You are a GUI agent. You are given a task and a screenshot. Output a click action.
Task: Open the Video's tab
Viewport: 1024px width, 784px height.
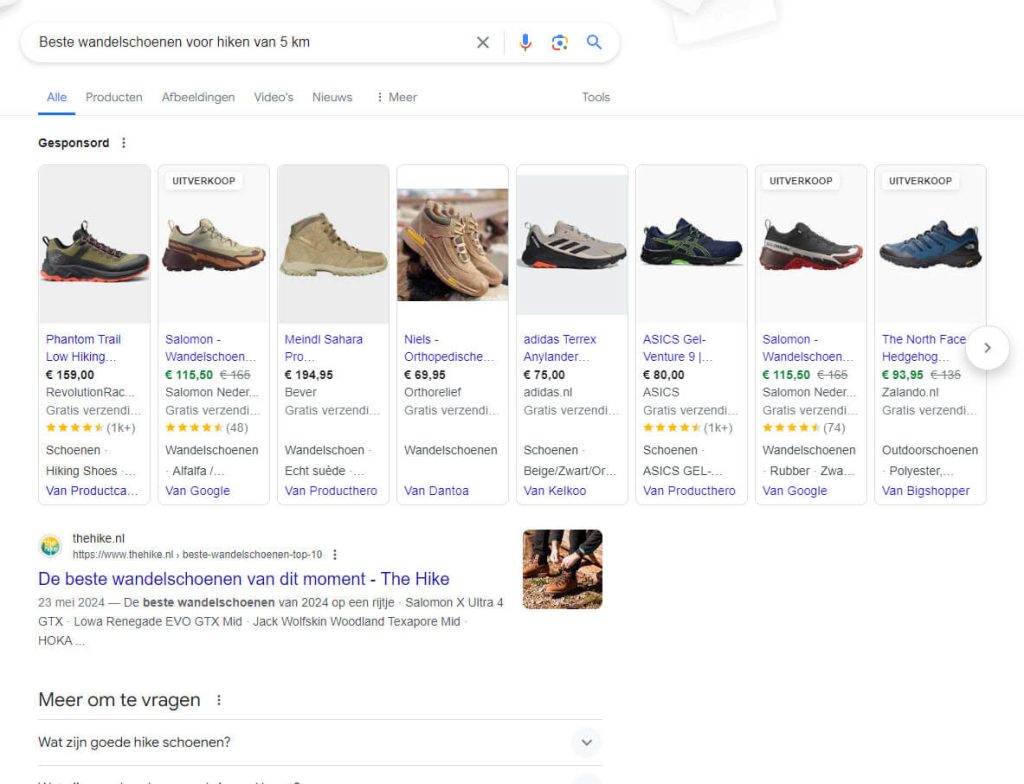(273, 97)
